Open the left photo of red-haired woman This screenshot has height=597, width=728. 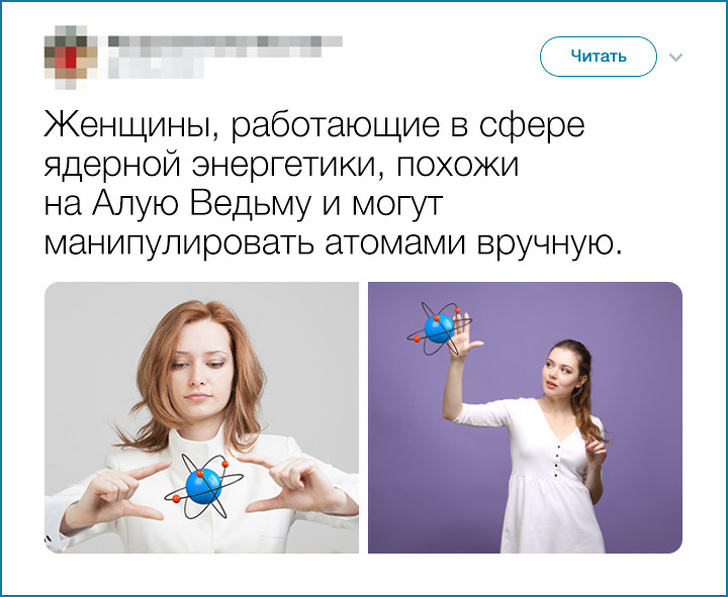coord(202,417)
